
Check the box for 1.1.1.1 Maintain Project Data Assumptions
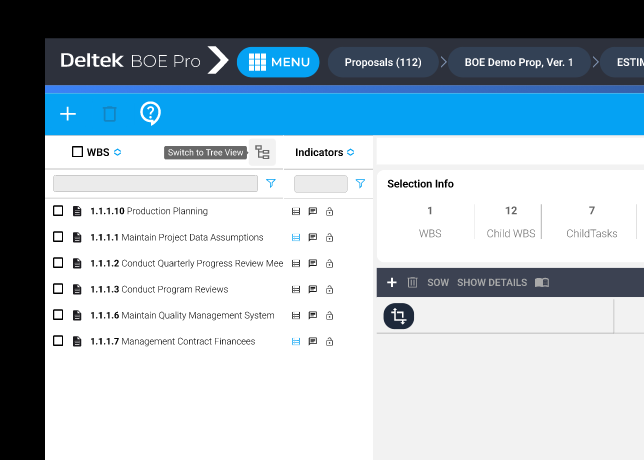point(58,237)
